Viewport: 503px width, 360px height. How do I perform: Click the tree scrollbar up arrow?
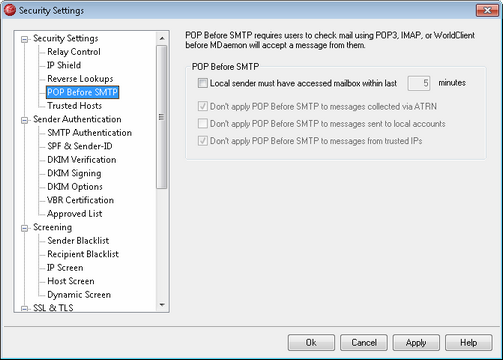[162, 38]
